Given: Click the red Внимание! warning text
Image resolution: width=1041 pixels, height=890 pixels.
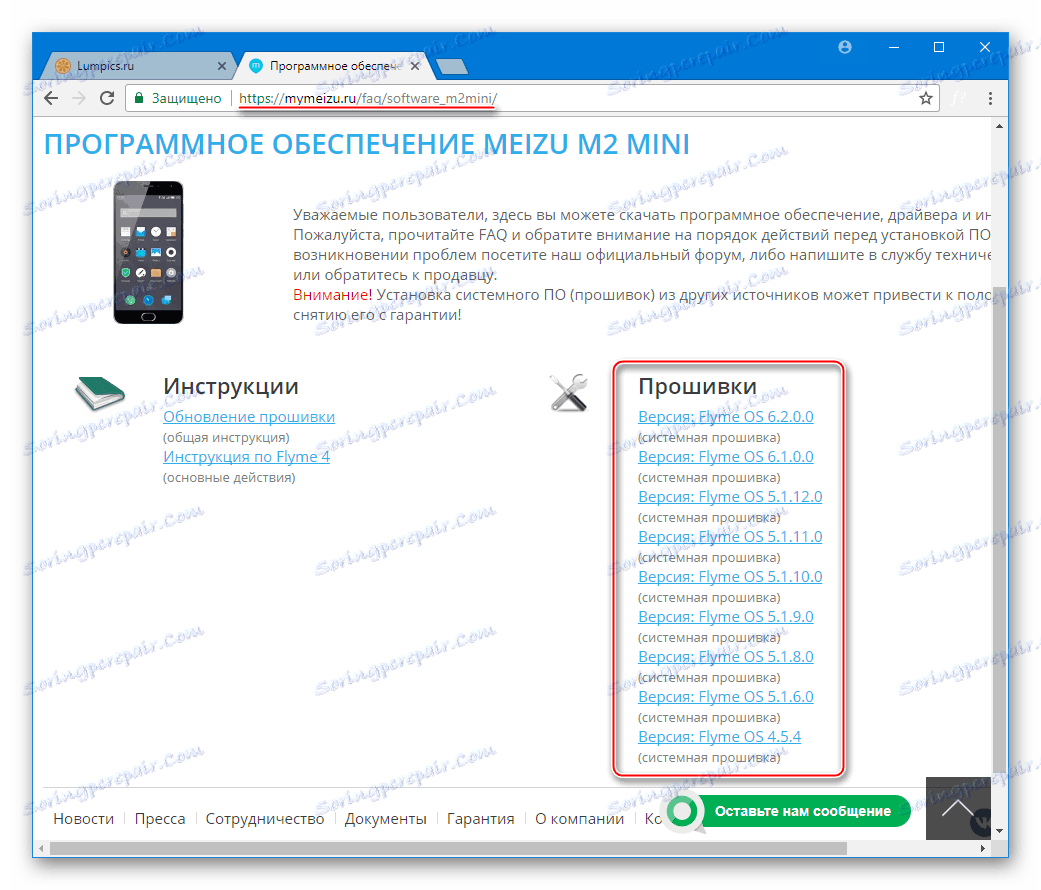Looking at the screenshot, I should 333,295.
